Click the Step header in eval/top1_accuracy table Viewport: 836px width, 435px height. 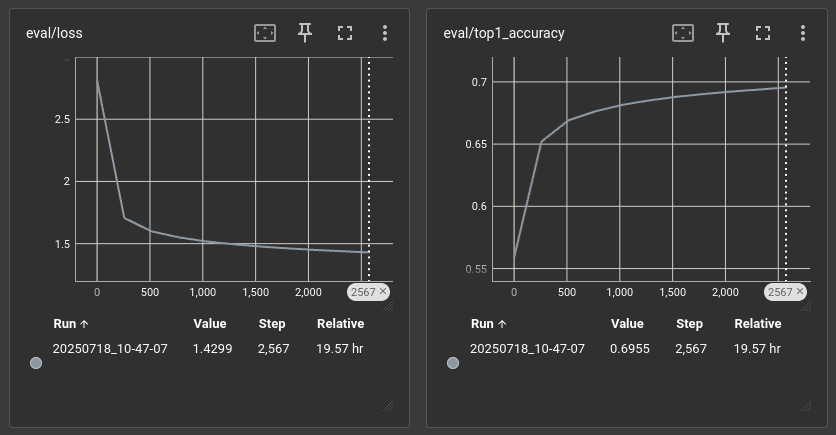tap(689, 324)
